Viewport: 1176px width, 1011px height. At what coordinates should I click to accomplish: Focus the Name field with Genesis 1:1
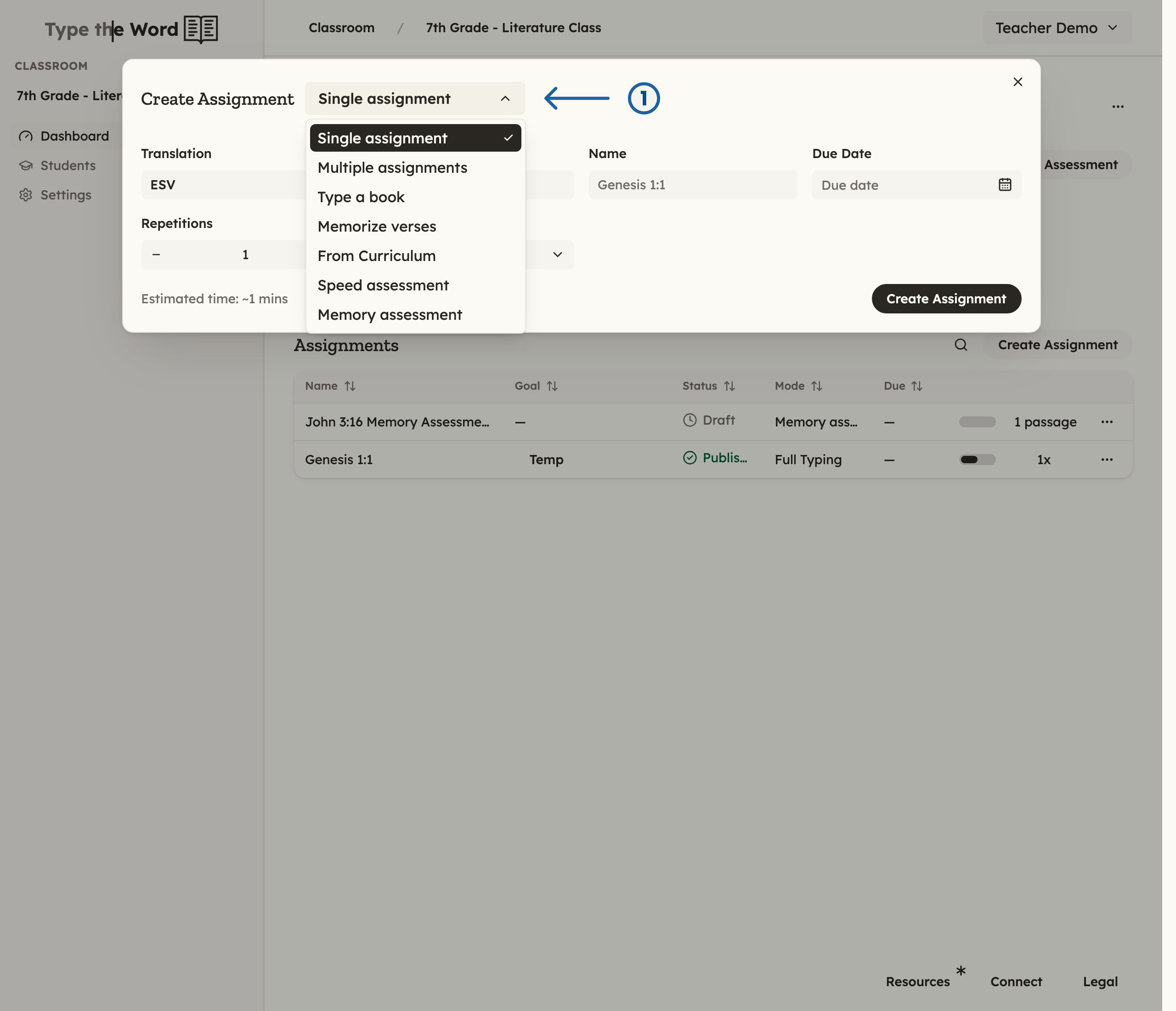click(x=692, y=184)
